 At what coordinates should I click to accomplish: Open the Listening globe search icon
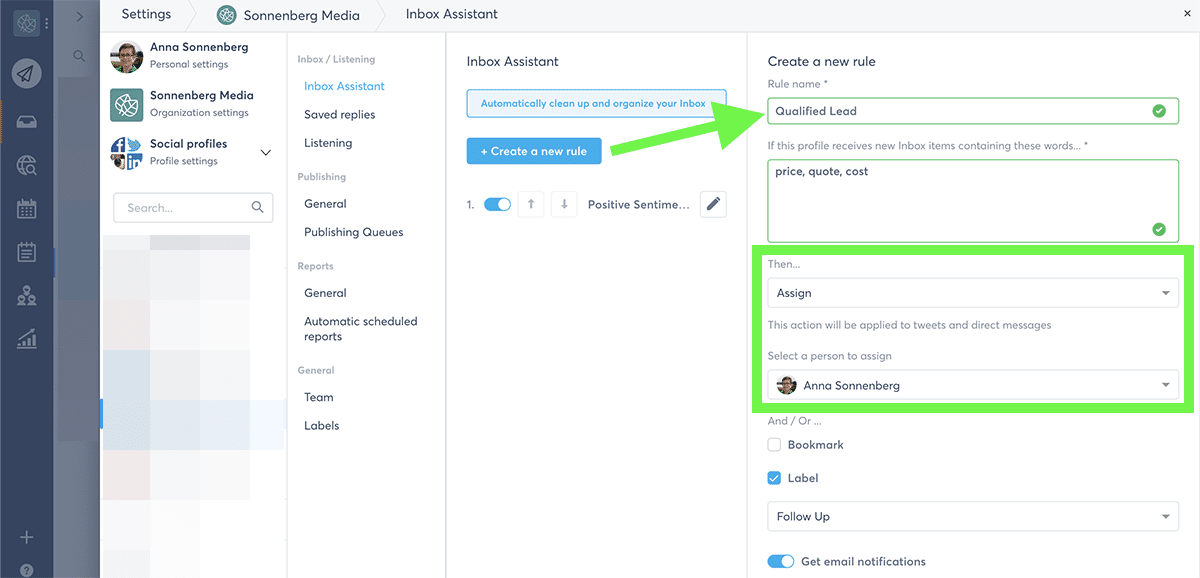pyautogui.click(x=27, y=166)
